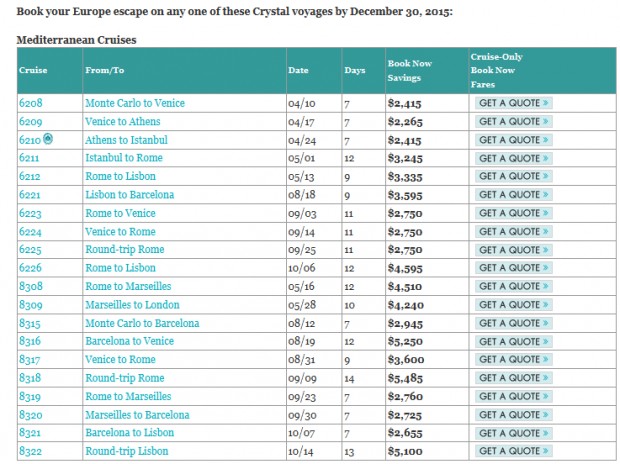The width and height of the screenshot is (620, 464).
Task: Click the $5,250 savings value
Action: [405, 342]
